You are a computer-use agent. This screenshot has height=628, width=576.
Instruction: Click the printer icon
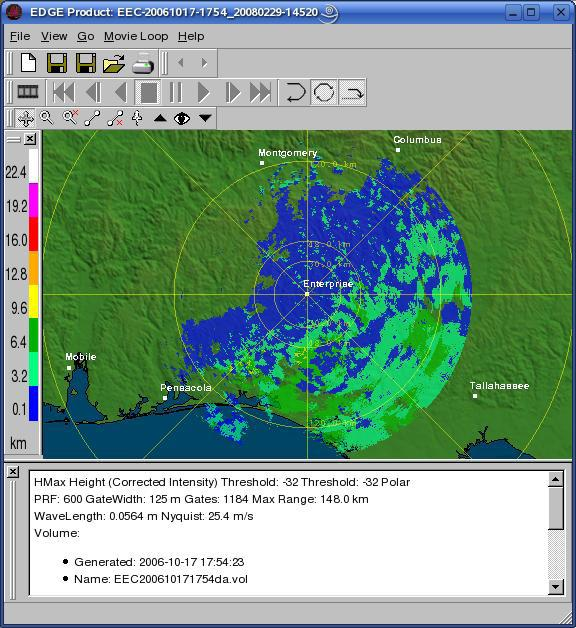coord(143,63)
